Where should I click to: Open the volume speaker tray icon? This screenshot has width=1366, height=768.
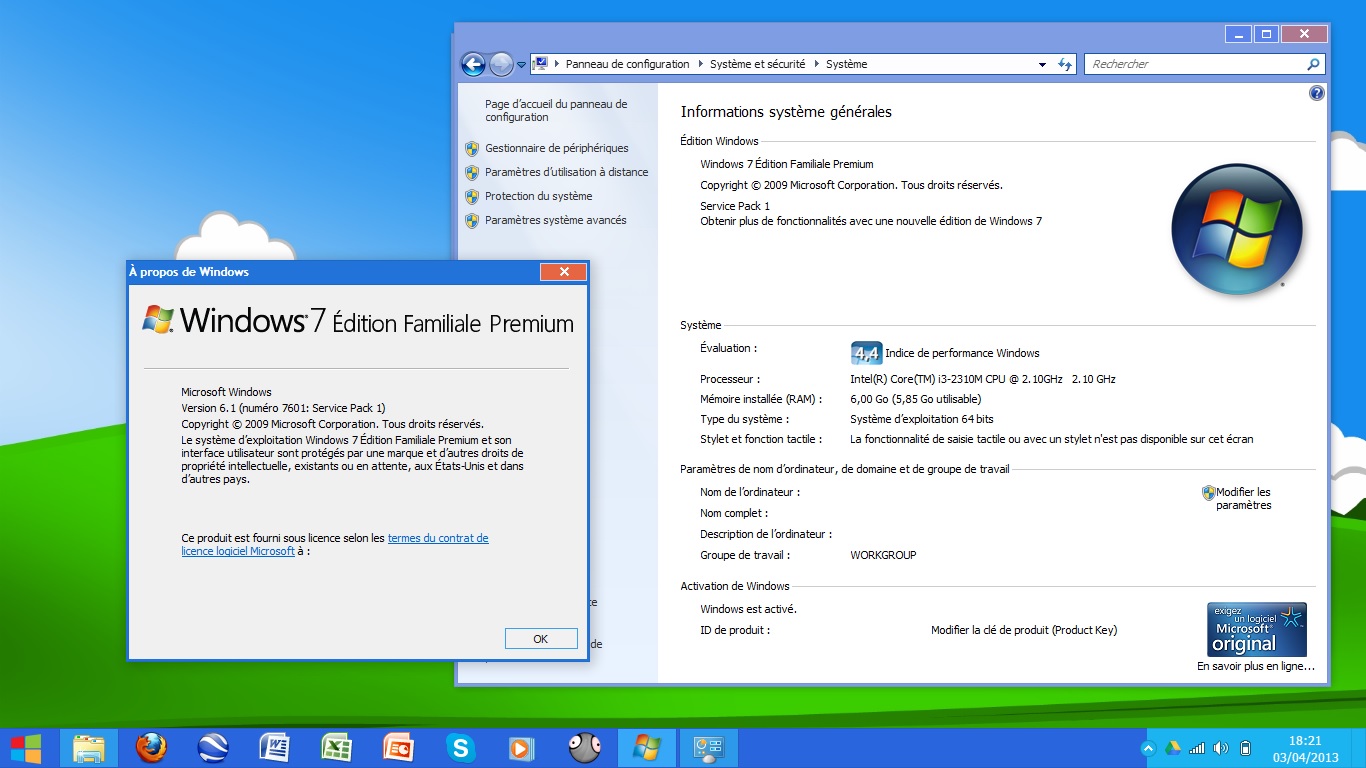tap(1221, 748)
